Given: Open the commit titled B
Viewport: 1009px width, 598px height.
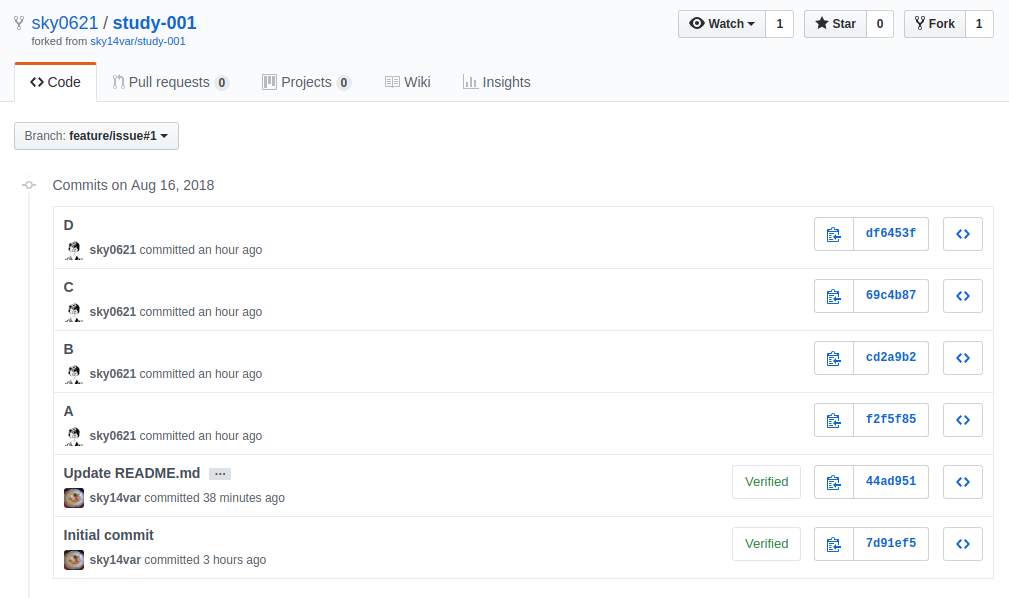Looking at the screenshot, I should coord(69,350).
